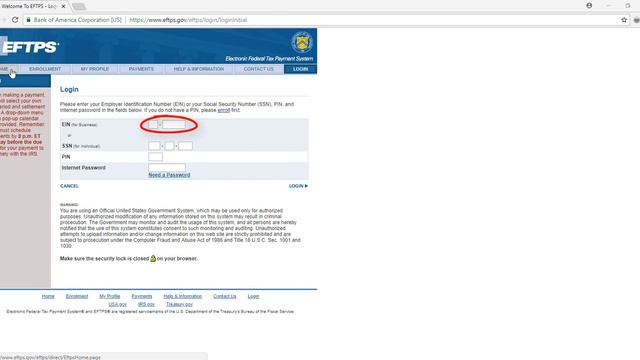Viewport: 640px width, 360px height.
Task: Click the Cancel button
Action: click(69, 186)
